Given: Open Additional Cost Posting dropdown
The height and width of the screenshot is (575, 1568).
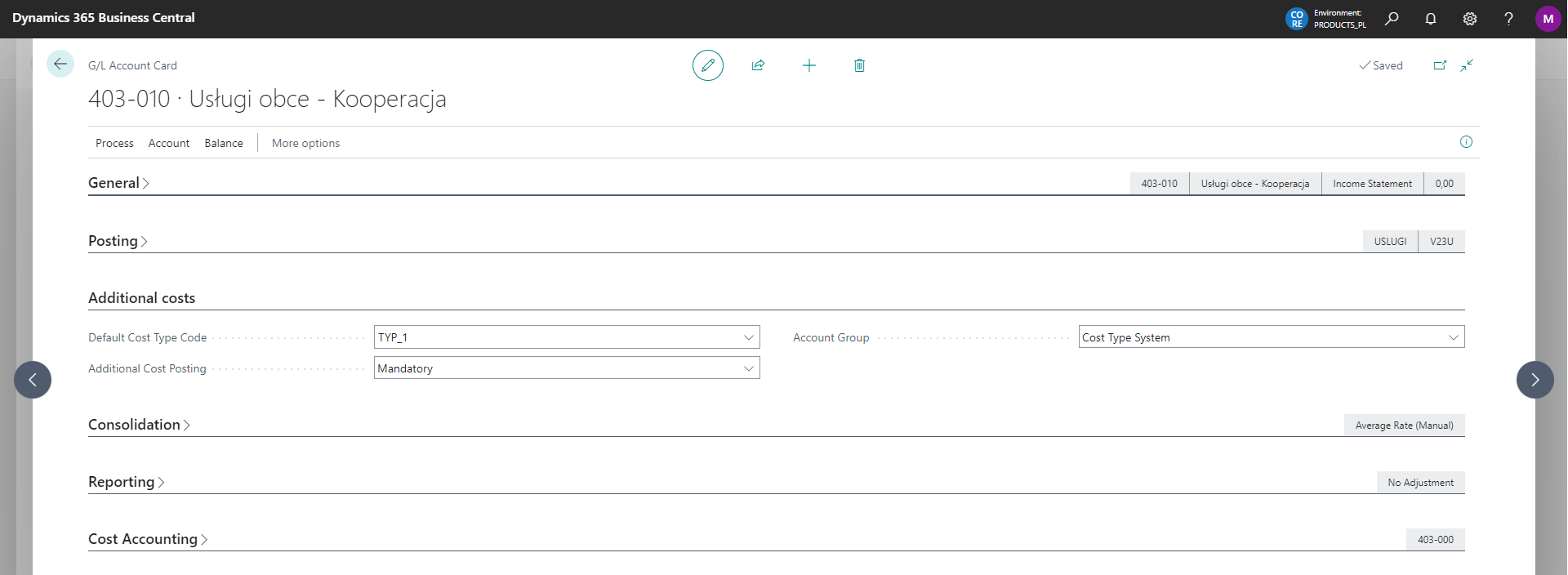Looking at the screenshot, I should pos(748,368).
